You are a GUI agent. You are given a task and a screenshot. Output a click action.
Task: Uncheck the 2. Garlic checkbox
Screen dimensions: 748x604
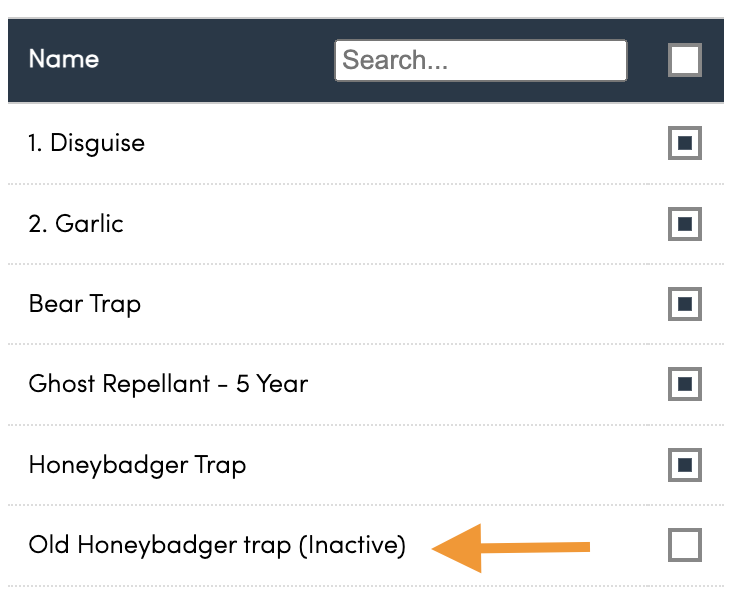pos(685,224)
